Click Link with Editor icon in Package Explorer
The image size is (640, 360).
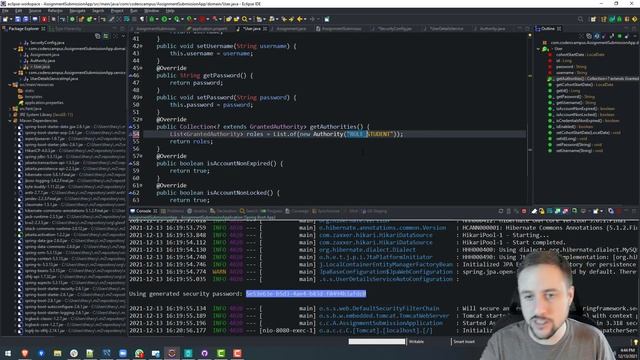(106, 36)
